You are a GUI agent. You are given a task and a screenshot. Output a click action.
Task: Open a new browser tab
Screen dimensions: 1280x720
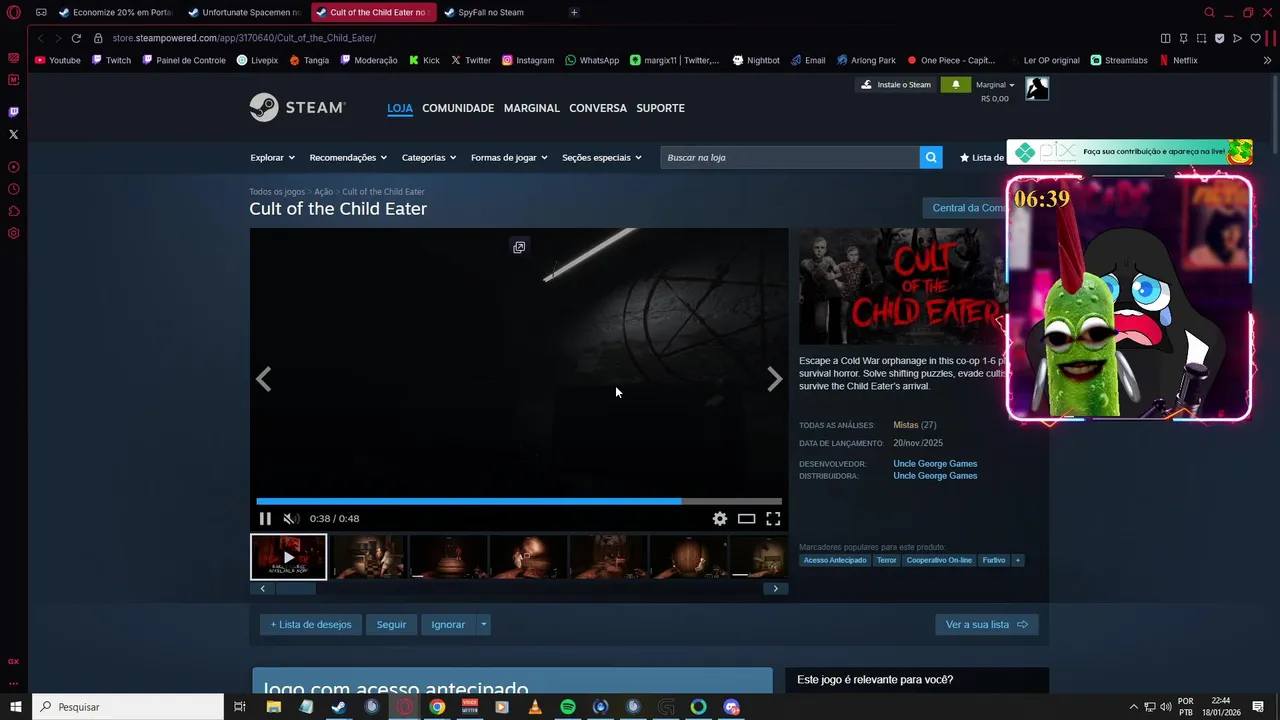(x=574, y=12)
